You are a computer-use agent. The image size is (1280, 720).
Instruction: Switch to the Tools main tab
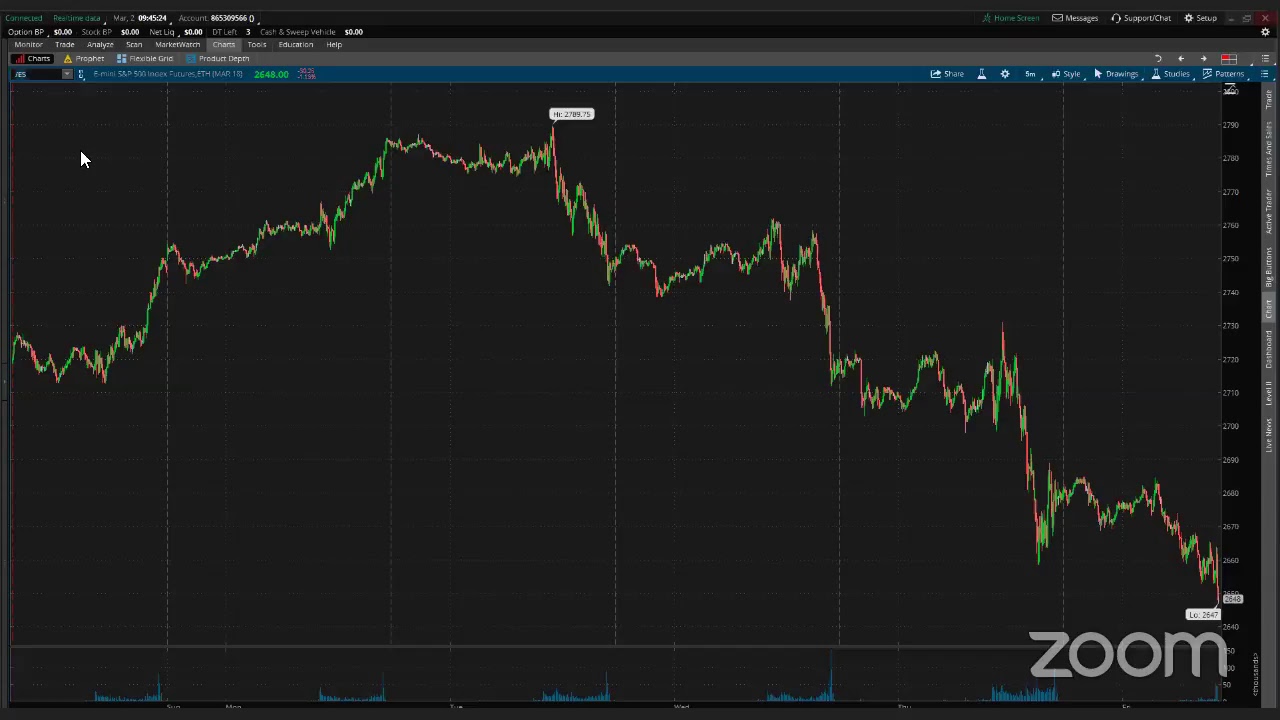[256, 44]
